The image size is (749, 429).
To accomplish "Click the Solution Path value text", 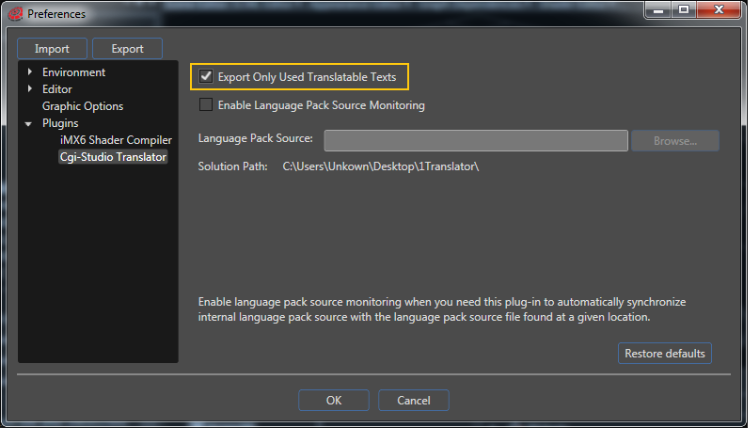I will tap(381, 166).
